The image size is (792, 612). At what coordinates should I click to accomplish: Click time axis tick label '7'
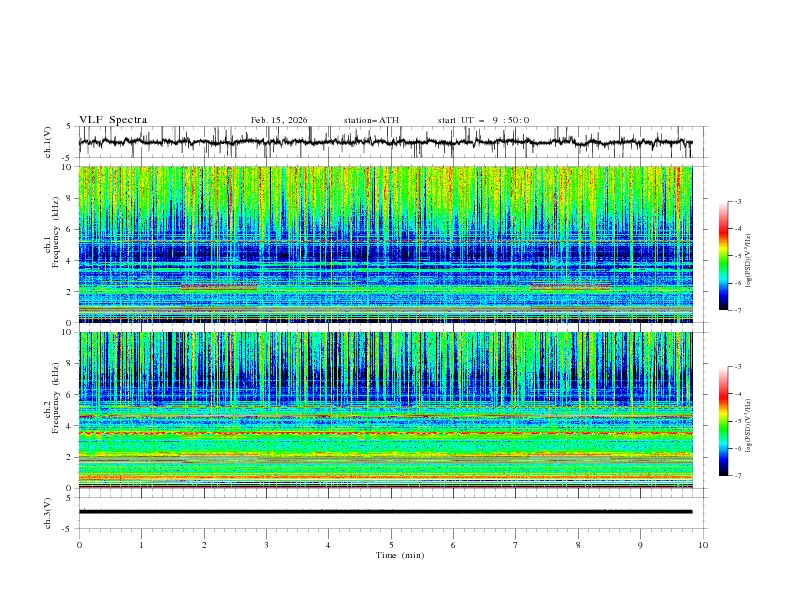point(516,545)
